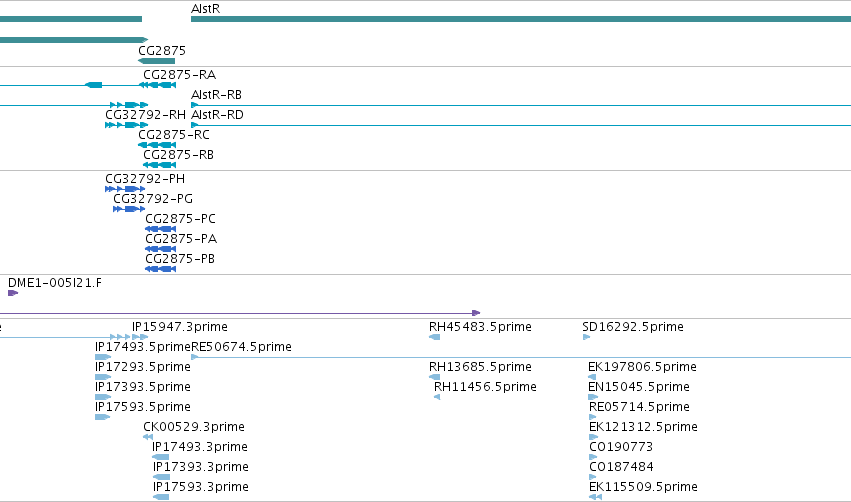Viewport: 851px width, 502px height.
Task: Click the CG2875-RC transcript label
Action: click(x=174, y=135)
